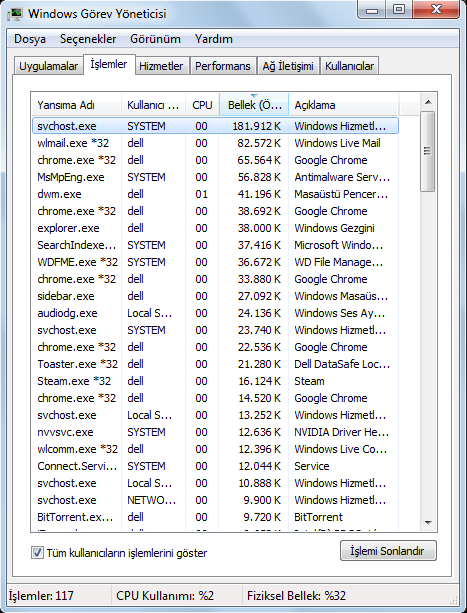
Task: Sort by Açıklama column header
Action: 344,105
